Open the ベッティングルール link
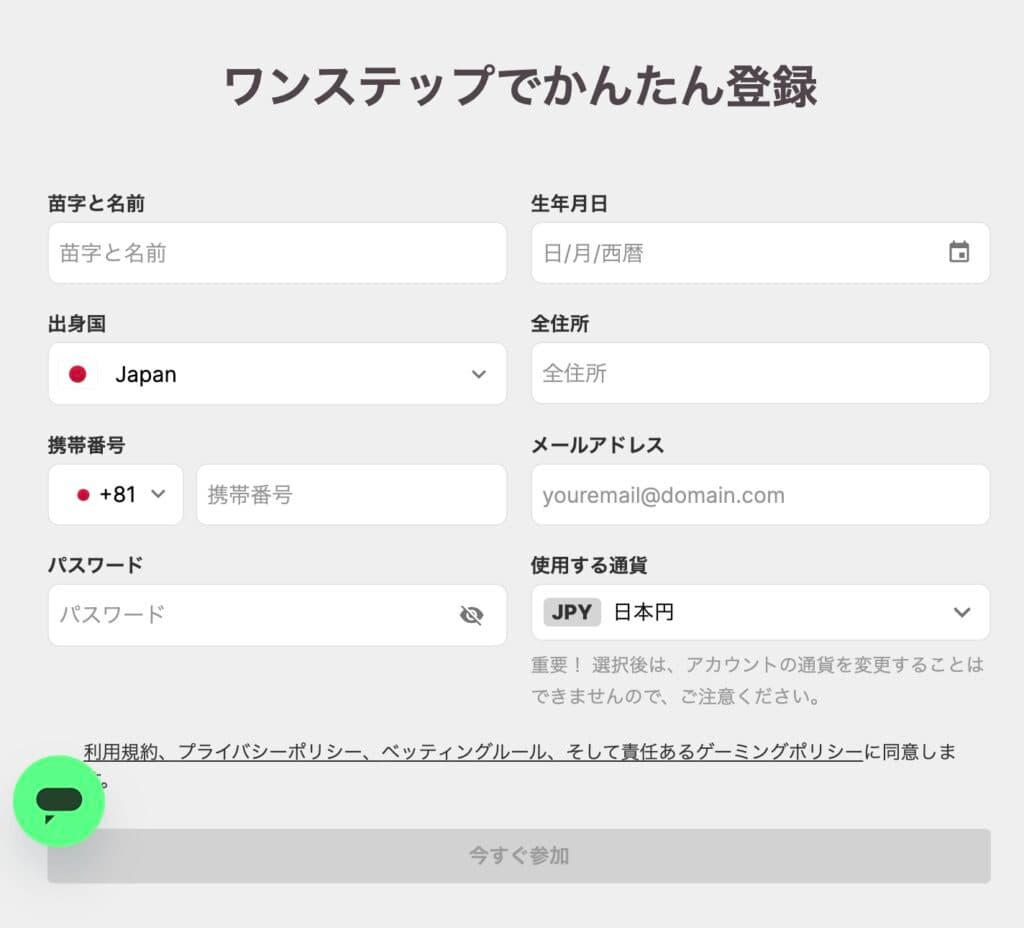1024x928 pixels. (462, 752)
